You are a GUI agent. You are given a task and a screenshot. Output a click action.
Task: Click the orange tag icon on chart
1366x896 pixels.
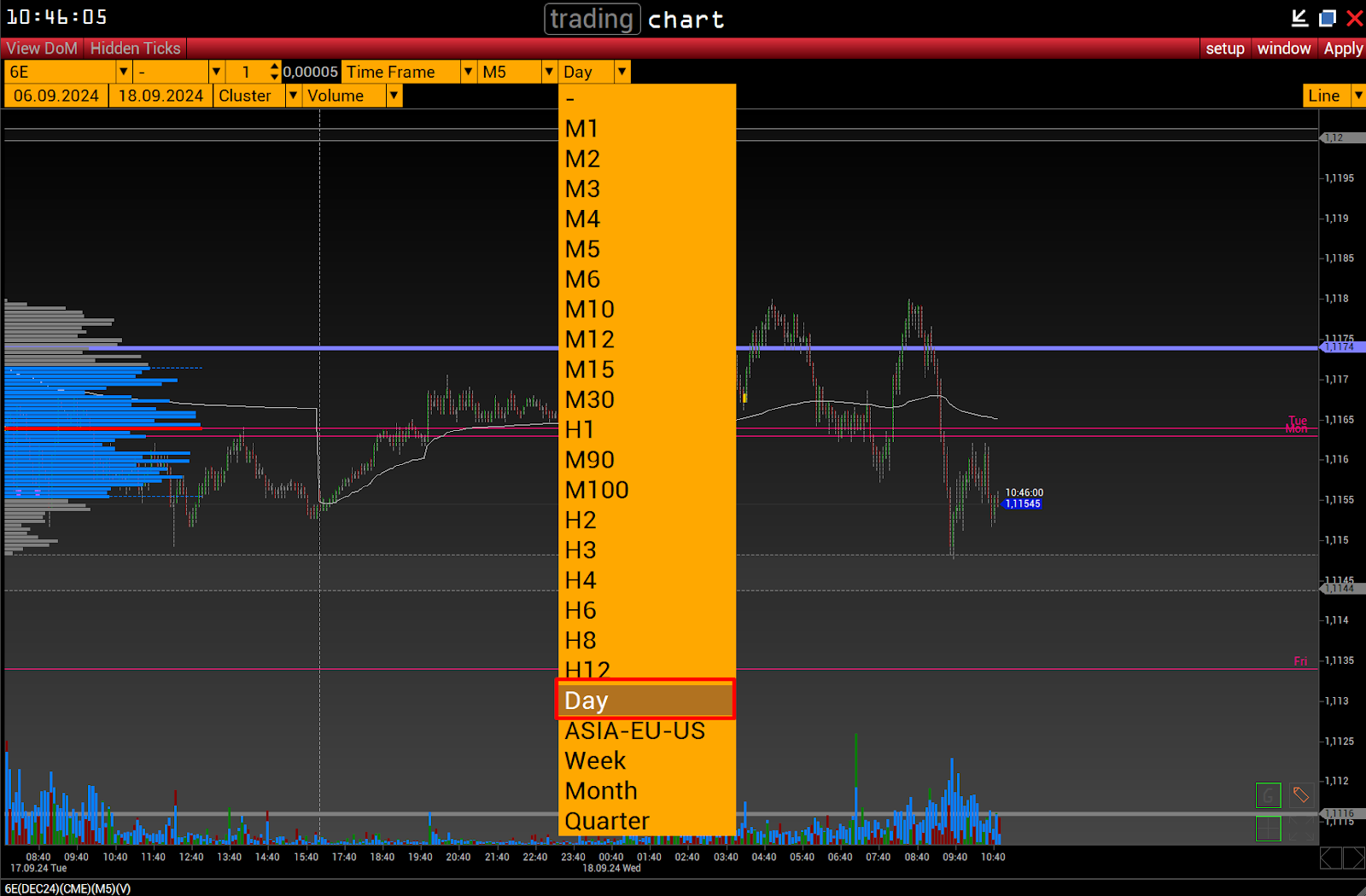[x=1300, y=795]
